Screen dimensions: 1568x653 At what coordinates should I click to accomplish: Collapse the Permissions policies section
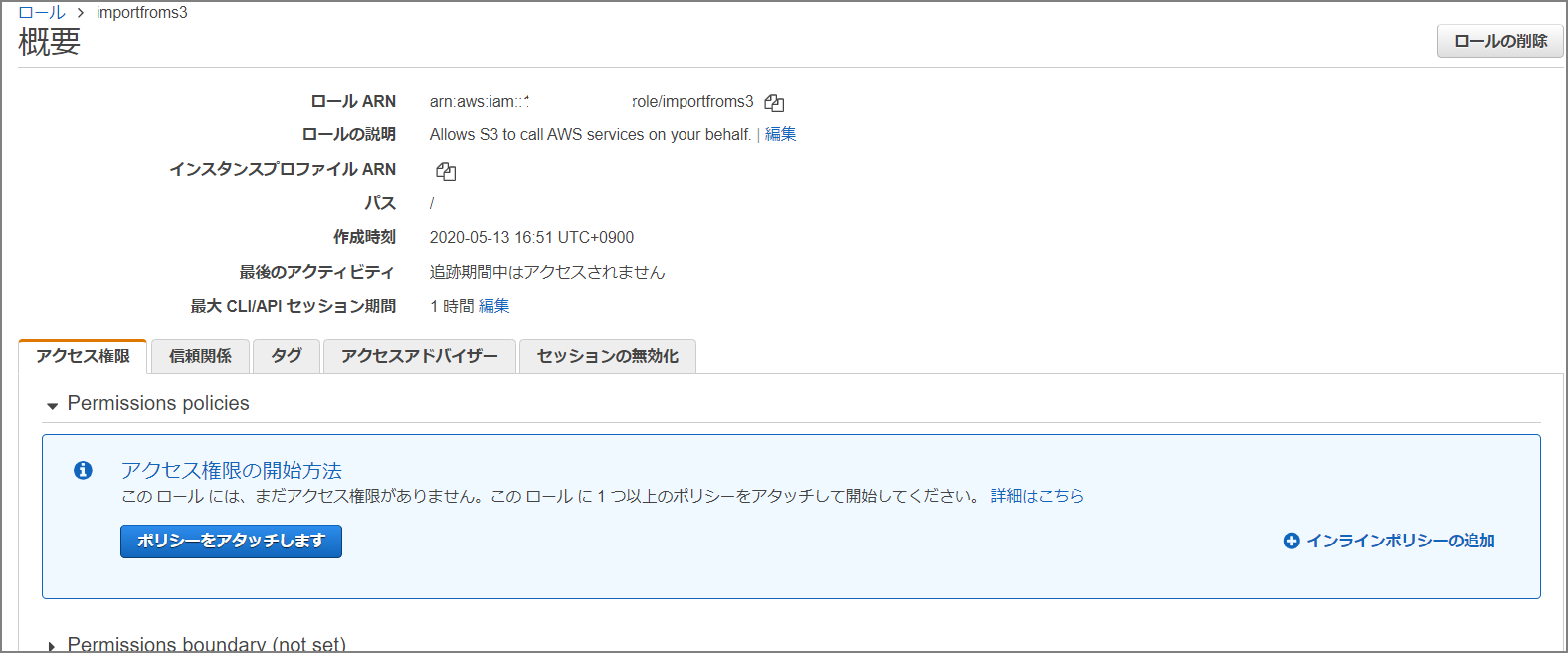(x=53, y=405)
